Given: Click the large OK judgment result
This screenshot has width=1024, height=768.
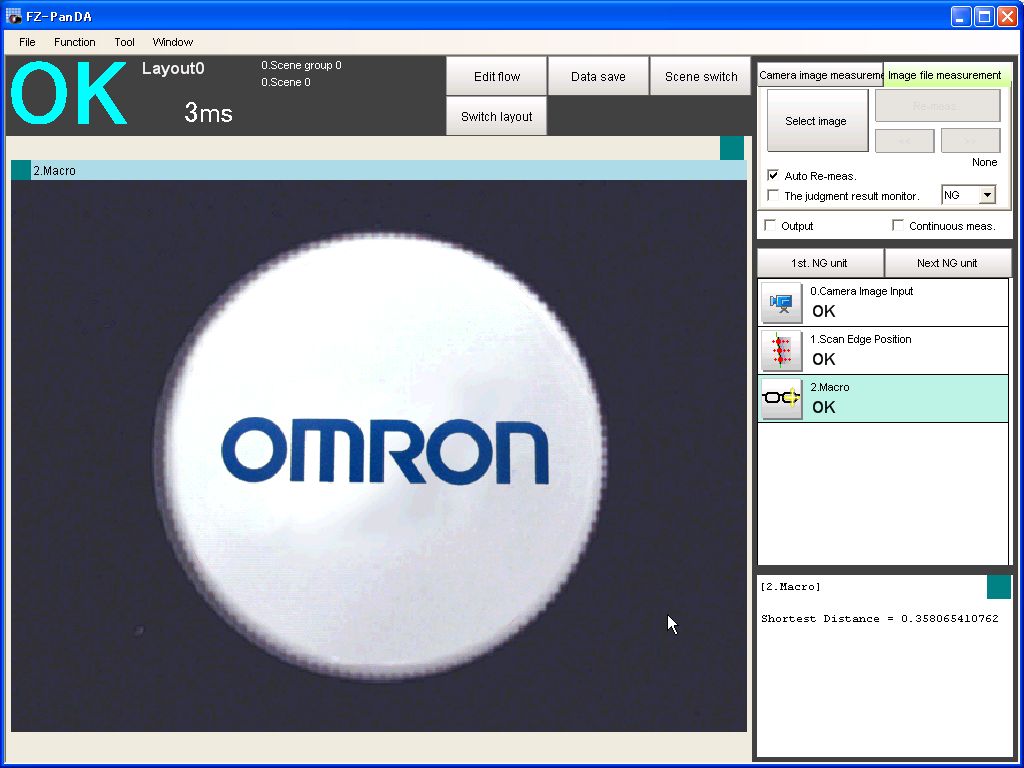Looking at the screenshot, I should point(69,93).
